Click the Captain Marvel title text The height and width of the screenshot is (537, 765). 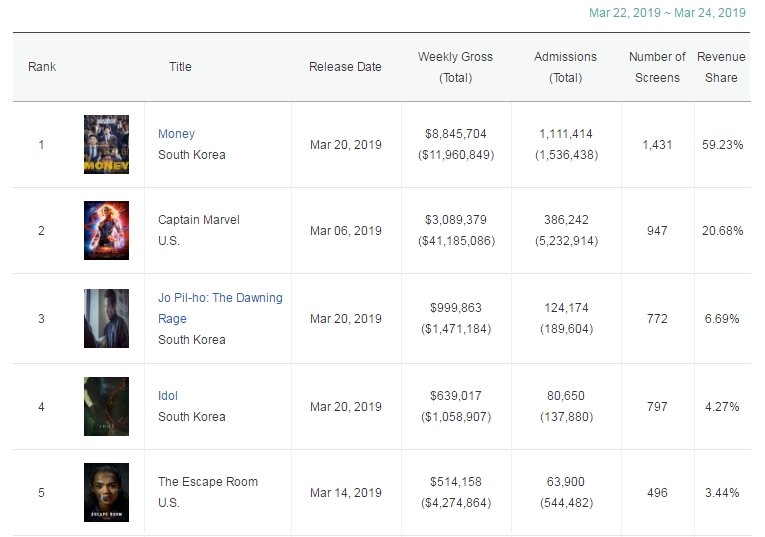point(199,220)
